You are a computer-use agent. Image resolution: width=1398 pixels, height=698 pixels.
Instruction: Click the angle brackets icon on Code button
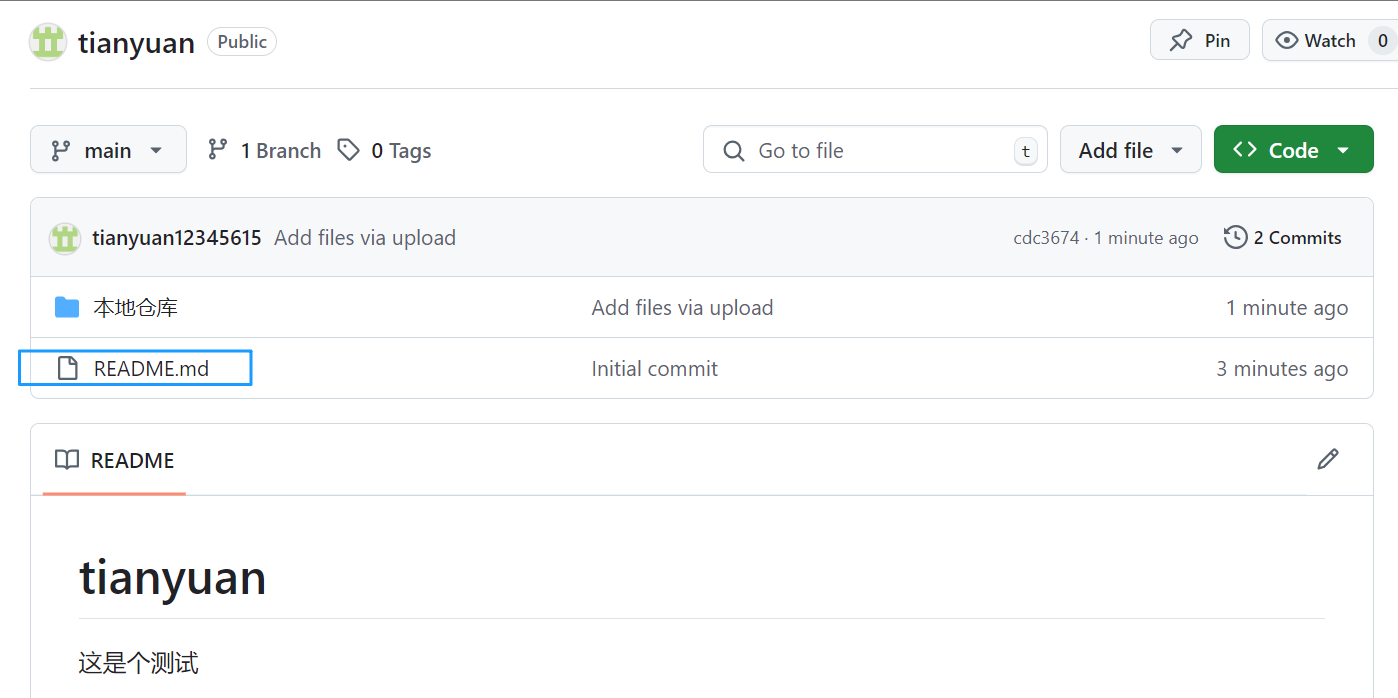pos(1245,149)
